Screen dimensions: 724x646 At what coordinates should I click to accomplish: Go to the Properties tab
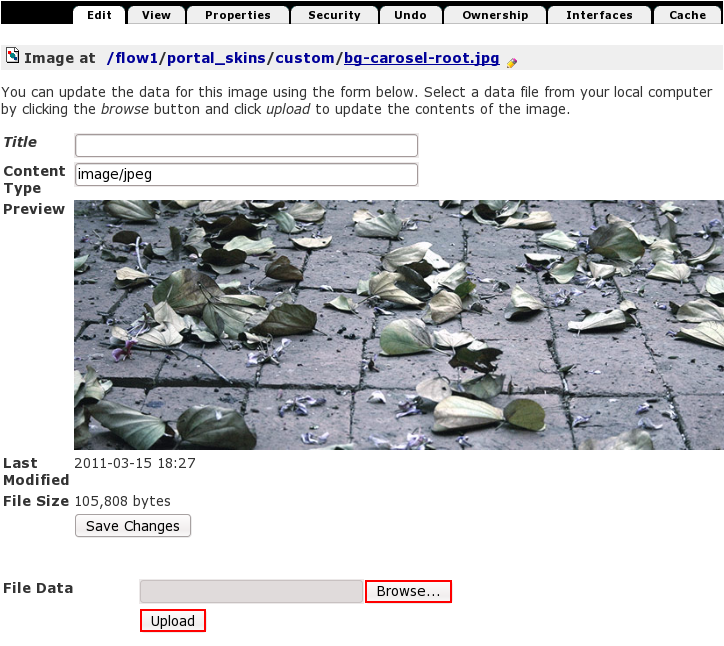pos(238,15)
